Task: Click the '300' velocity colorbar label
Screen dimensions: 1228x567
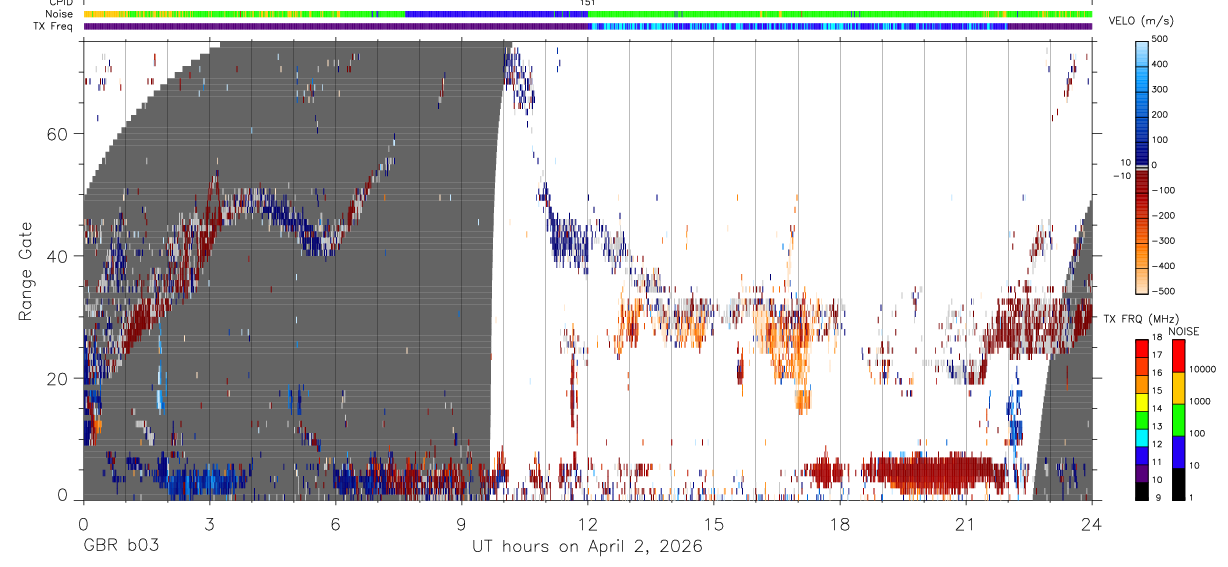Action: coord(1160,90)
